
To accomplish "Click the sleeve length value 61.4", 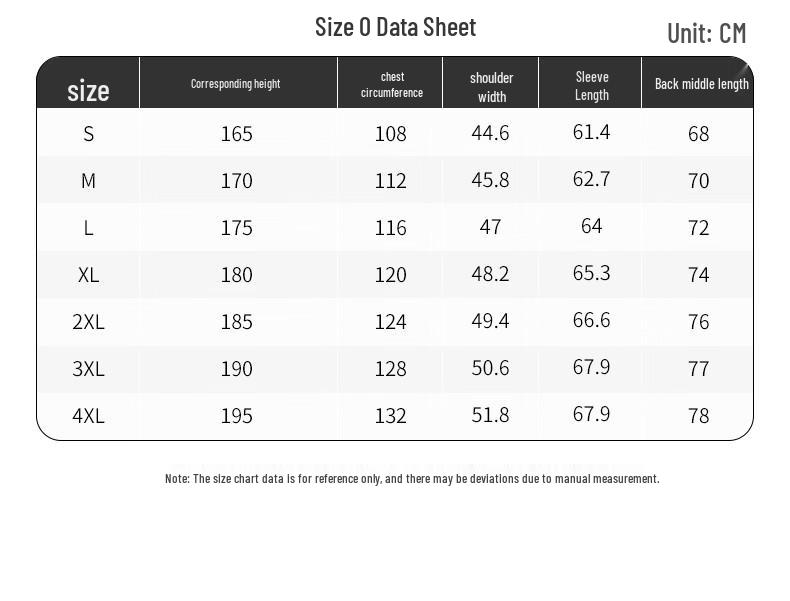I will (591, 132).
